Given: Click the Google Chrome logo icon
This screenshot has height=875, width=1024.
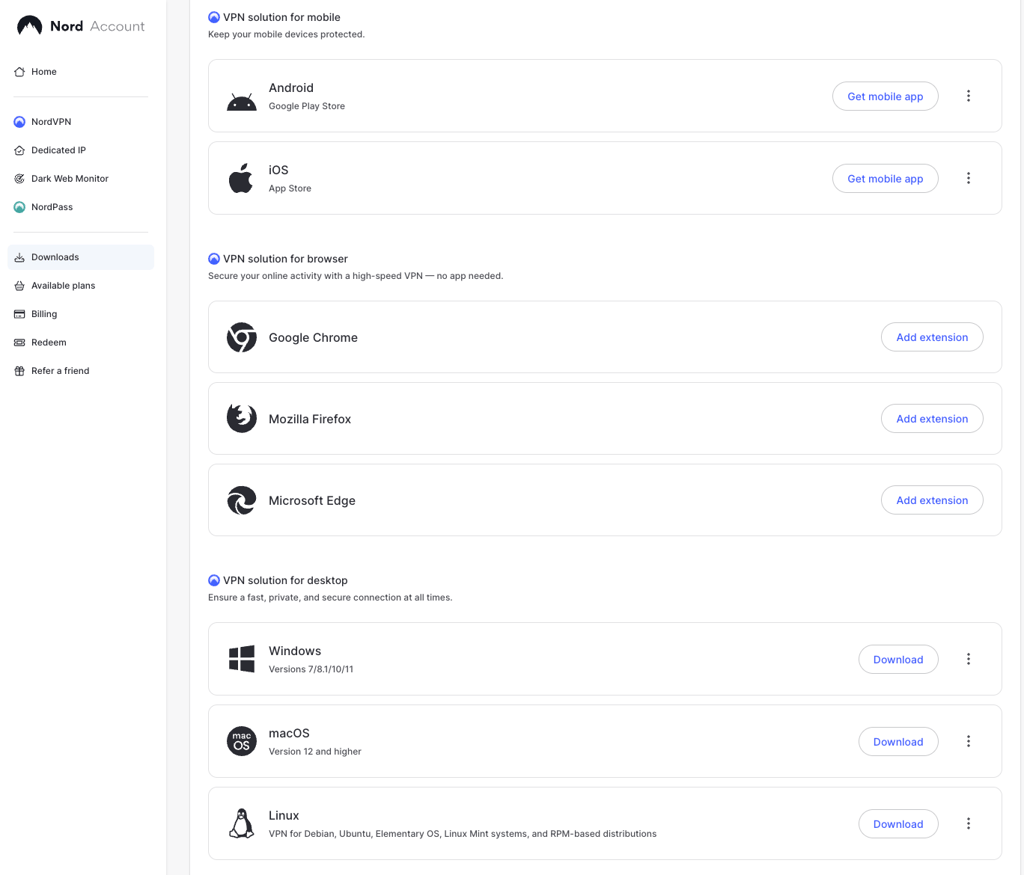Looking at the screenshot, I should click(x=242, y=337).
